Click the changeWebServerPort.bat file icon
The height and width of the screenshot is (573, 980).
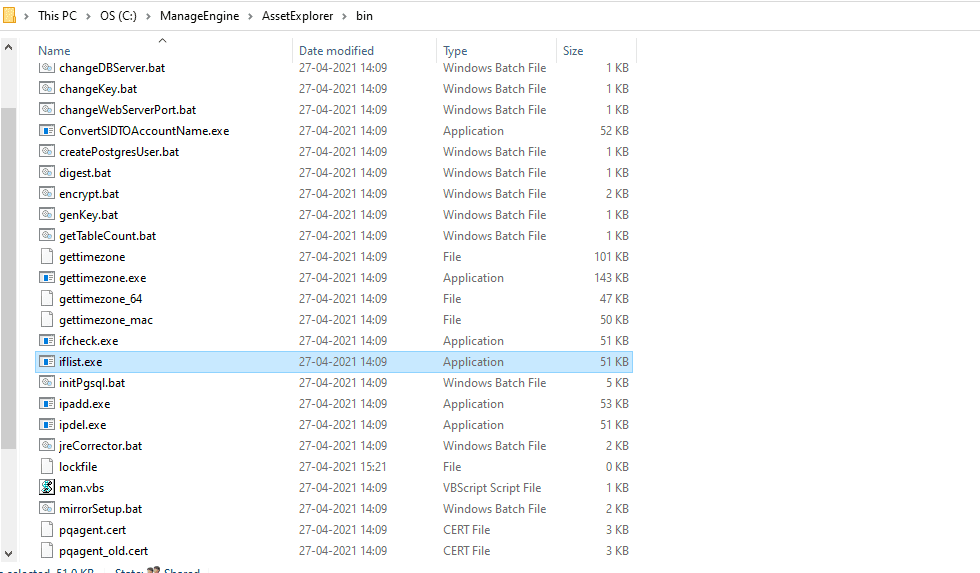tap(47, 109)
